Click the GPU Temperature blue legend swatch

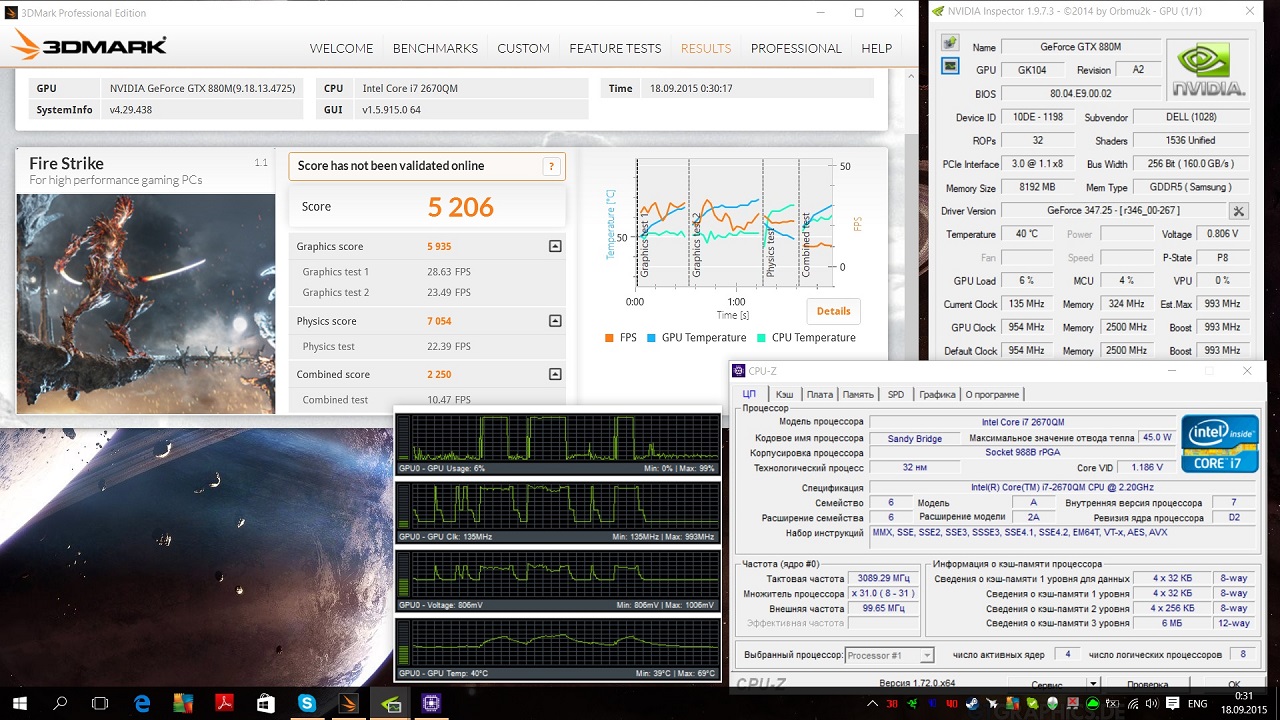[651, 338]
